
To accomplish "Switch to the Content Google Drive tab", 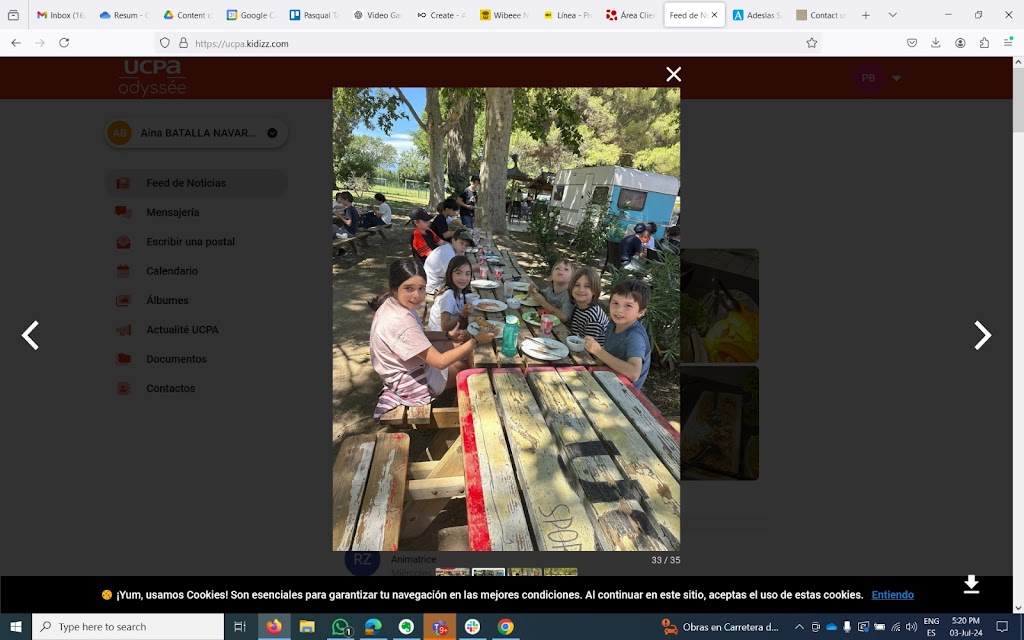I will point(187,15).
